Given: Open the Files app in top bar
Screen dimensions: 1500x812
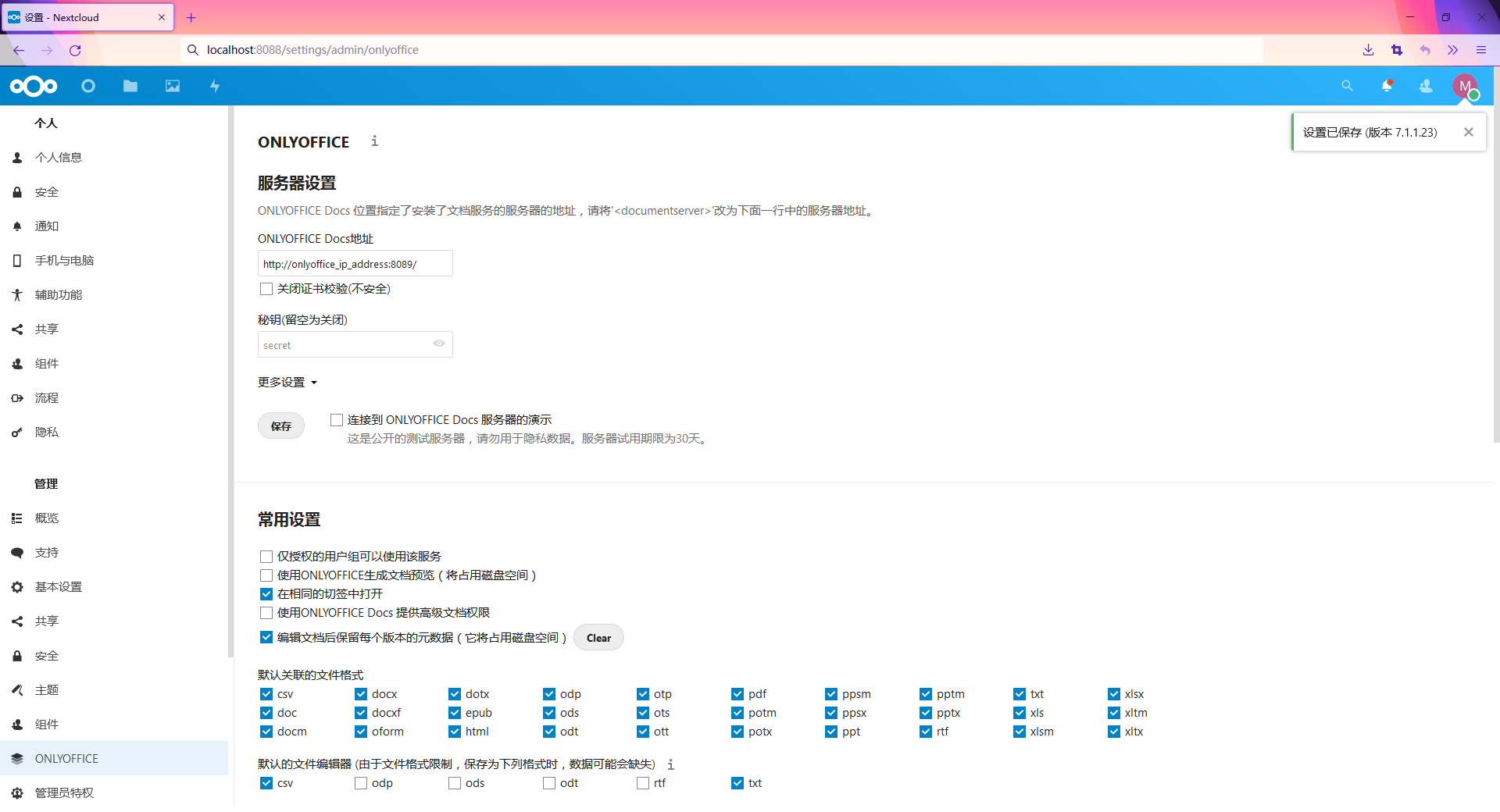Looking at the screenshot, I should coord(130,86).
